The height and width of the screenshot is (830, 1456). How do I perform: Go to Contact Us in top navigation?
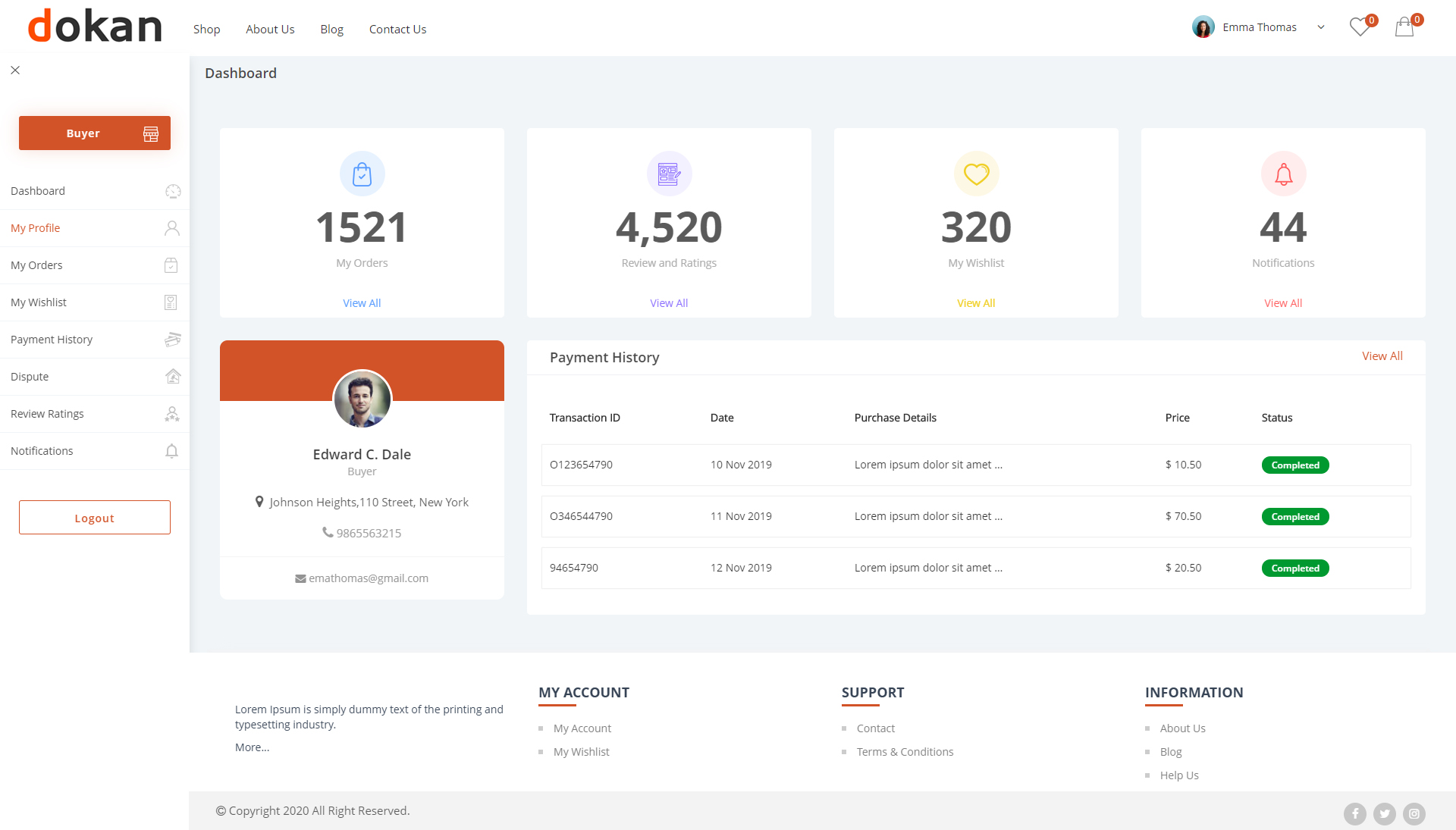397,30
